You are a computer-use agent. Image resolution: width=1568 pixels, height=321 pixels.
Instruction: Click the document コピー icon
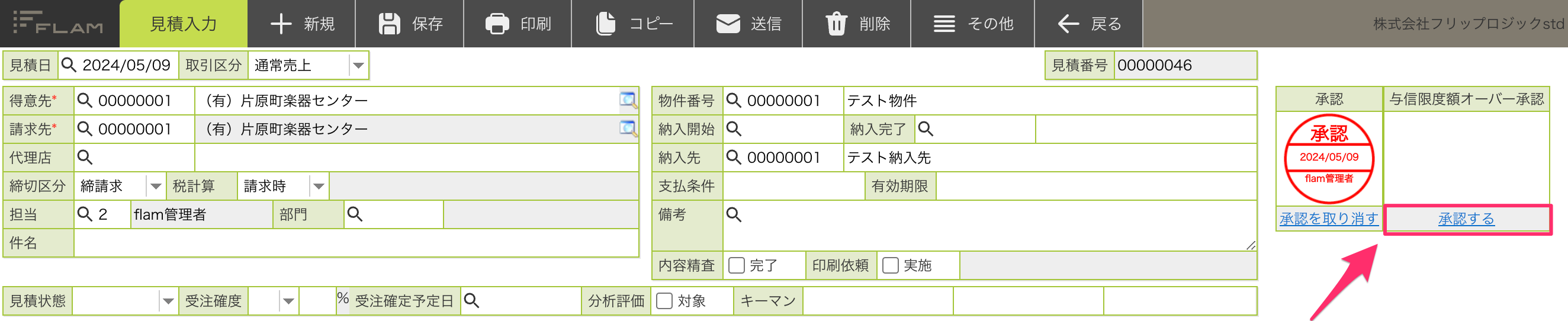(x=605, y=24)
